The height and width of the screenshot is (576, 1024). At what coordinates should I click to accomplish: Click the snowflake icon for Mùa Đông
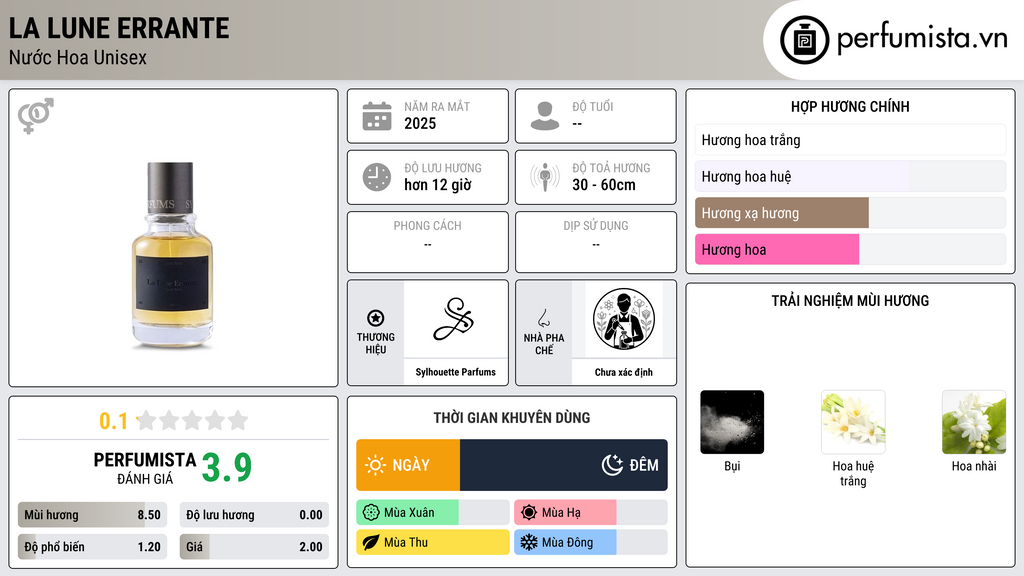[529, 542]
